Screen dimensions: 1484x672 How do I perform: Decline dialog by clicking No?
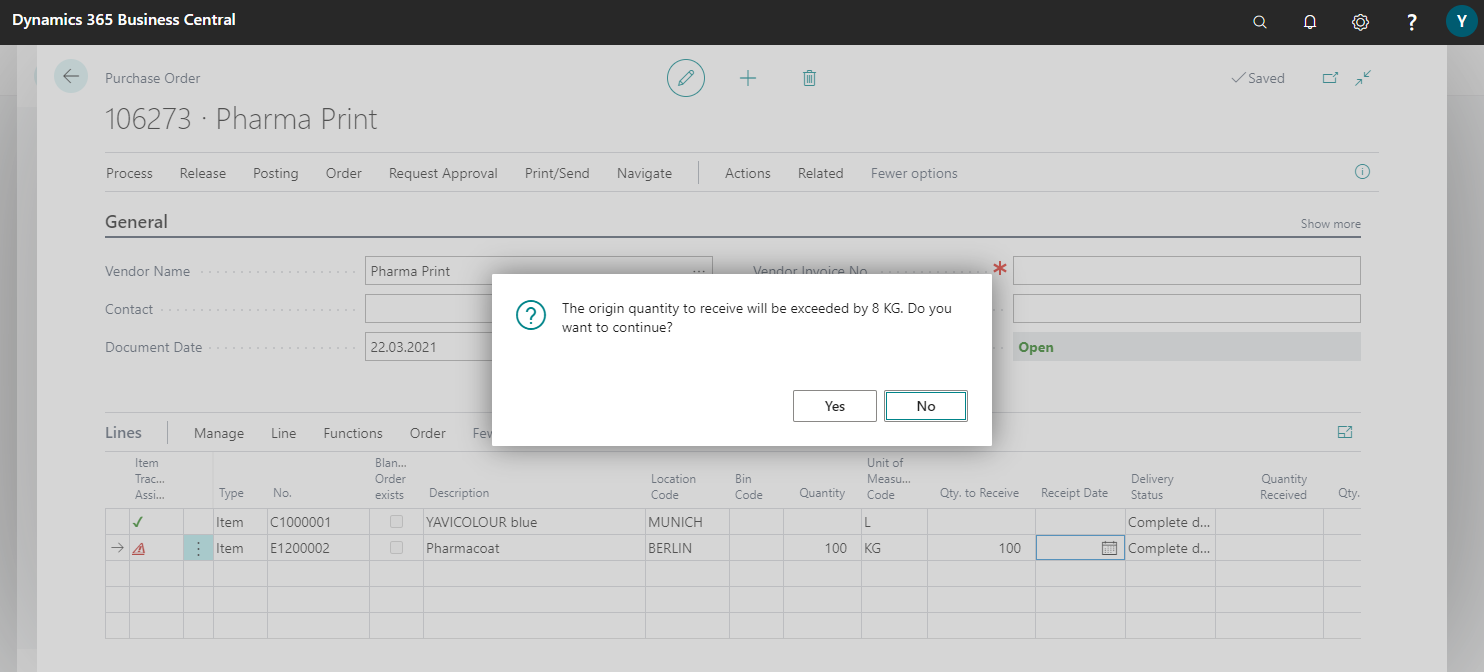(926, 406)
